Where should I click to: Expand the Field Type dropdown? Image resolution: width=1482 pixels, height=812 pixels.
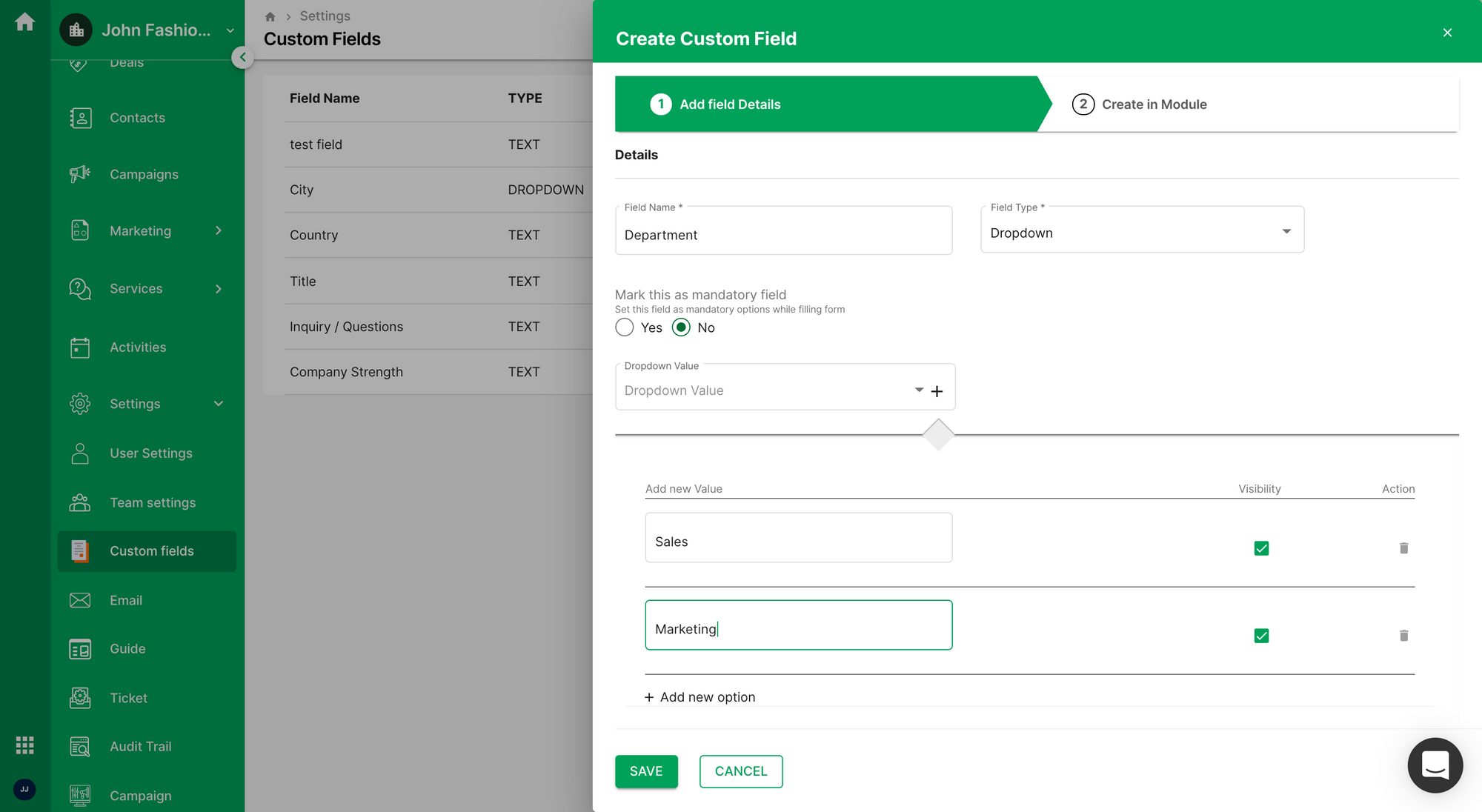click(1286, 231)
